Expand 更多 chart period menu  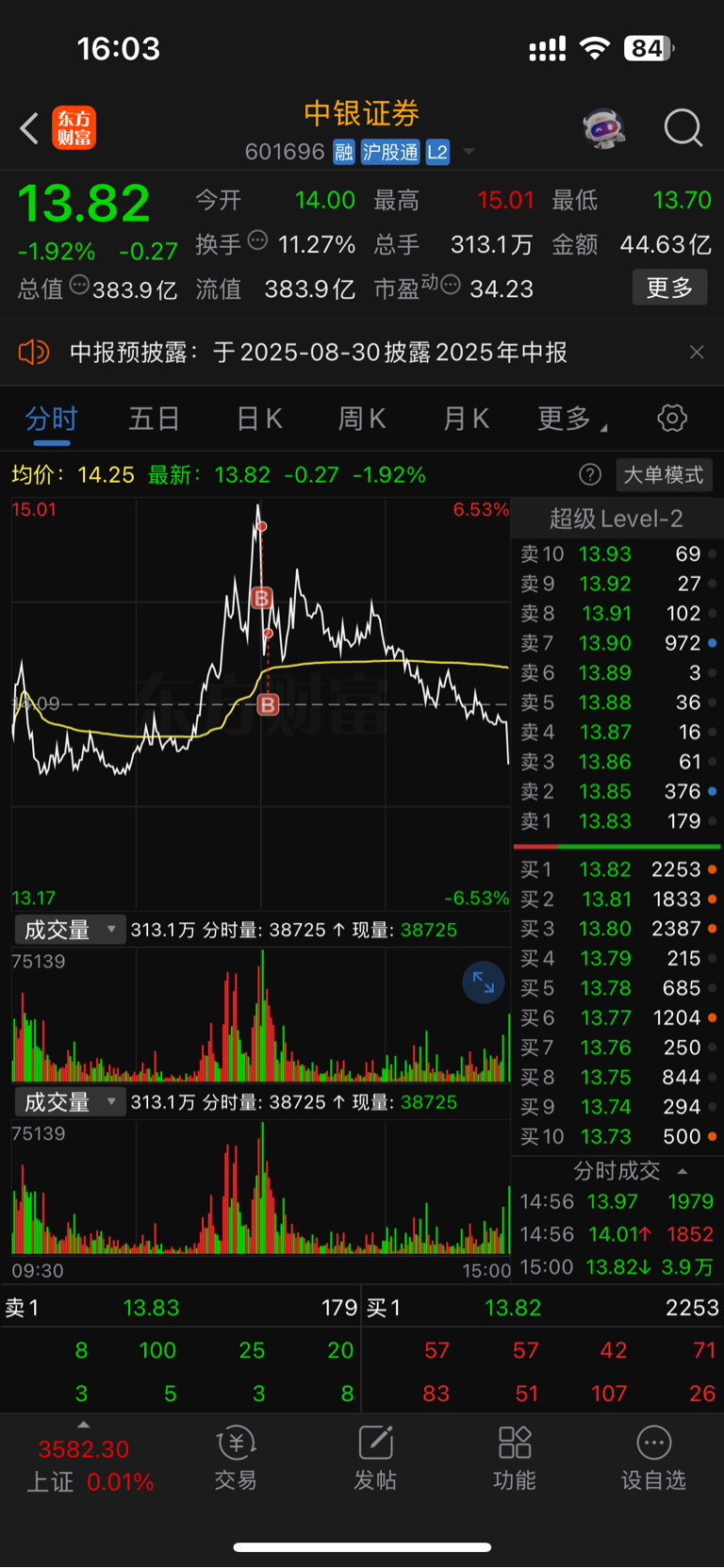tap(571, 419)
